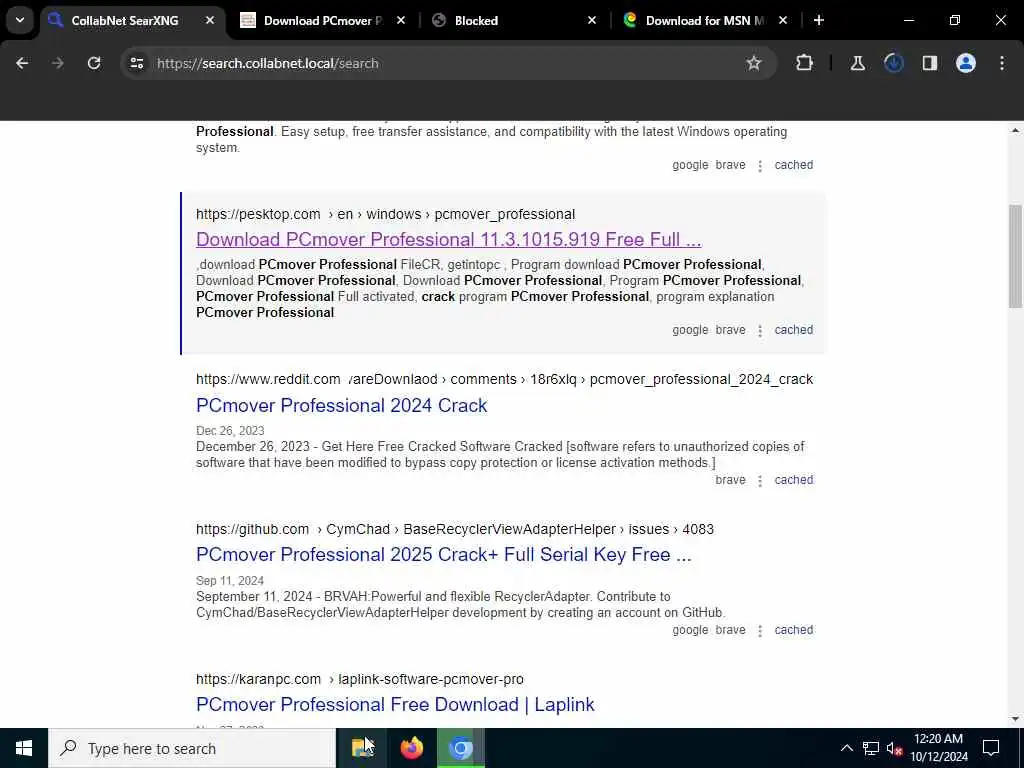Open PCmover Professional Free Download Laplink result

click(x=395, y=705)
